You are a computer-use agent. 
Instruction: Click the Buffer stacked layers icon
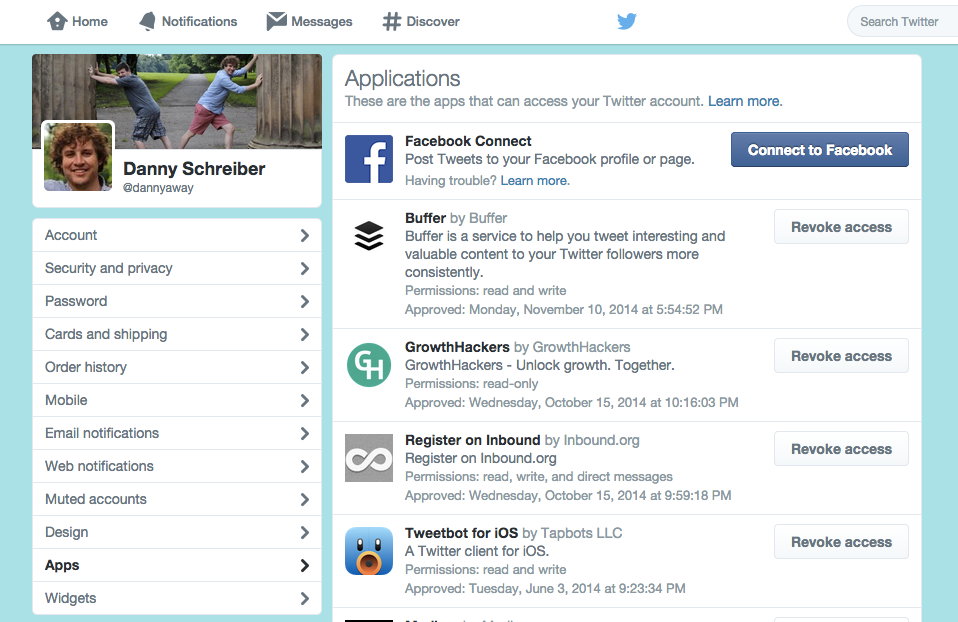coord(369,236)
